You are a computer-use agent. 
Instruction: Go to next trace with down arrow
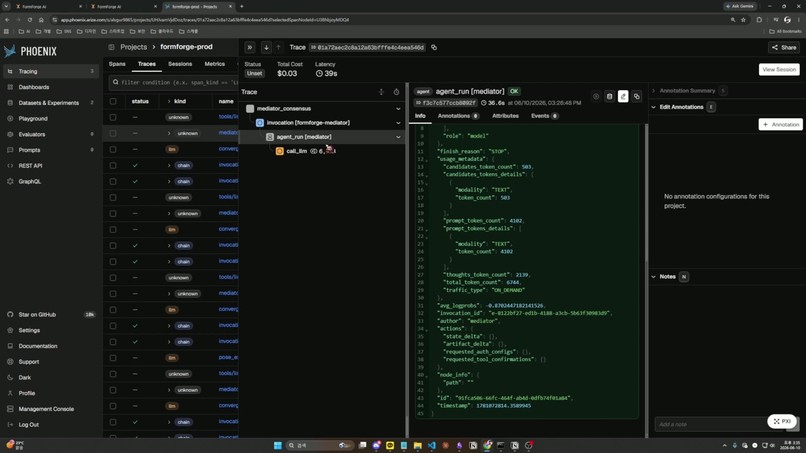pos(266,47)
